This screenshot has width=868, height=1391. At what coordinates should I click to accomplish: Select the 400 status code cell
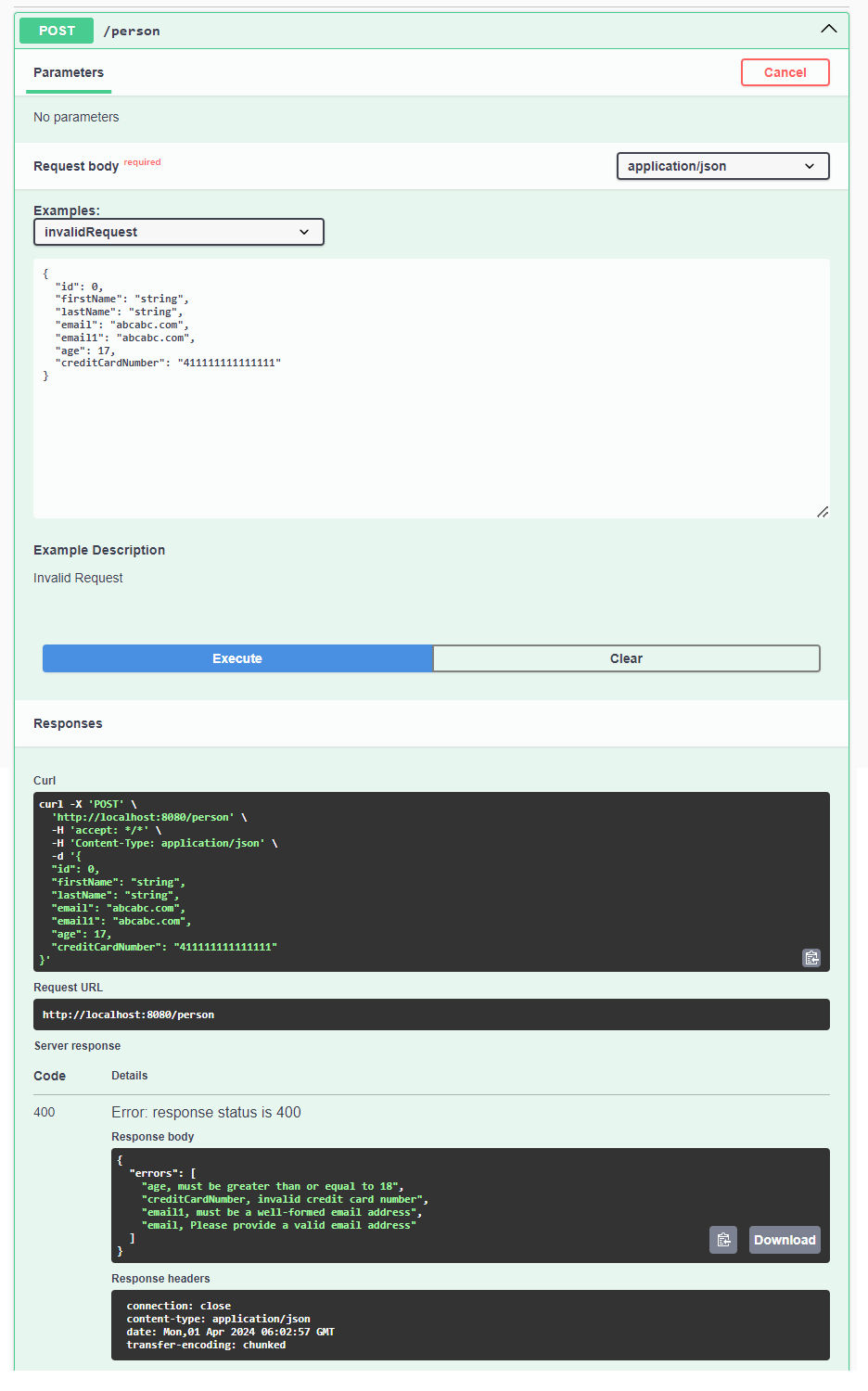[45, 1112]
